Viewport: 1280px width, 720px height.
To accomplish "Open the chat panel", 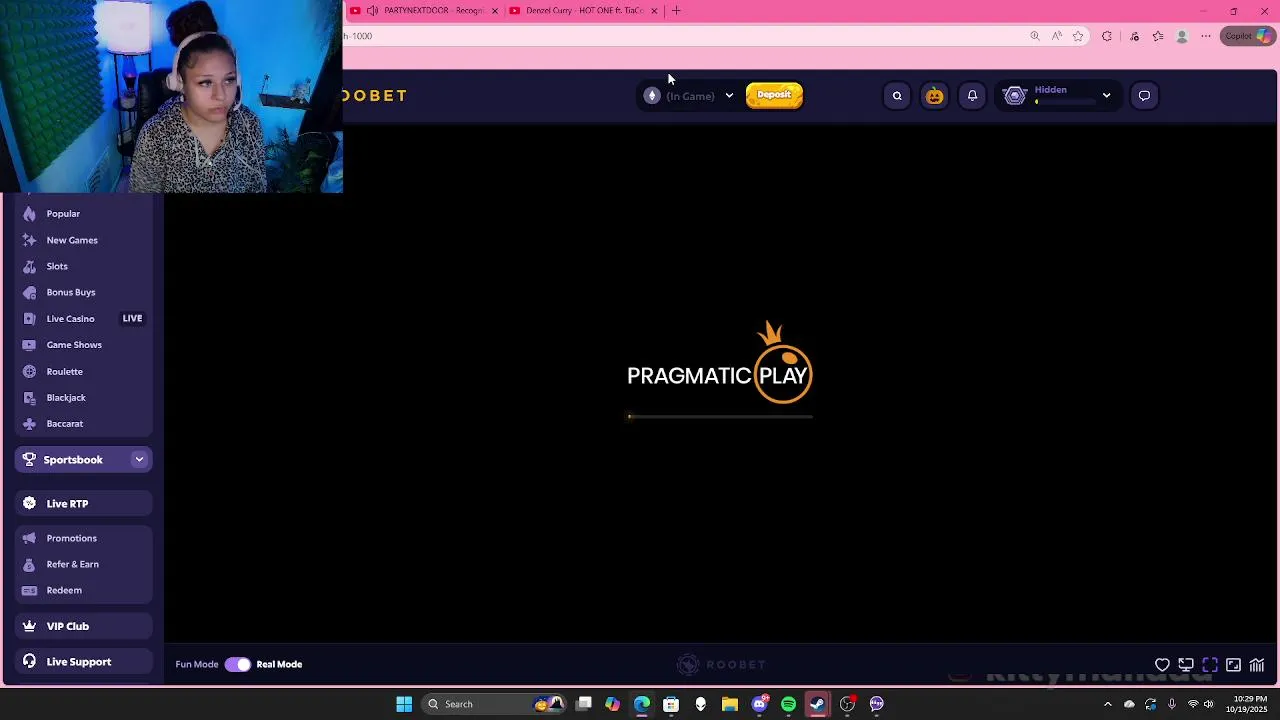I will pos(1144,96).
